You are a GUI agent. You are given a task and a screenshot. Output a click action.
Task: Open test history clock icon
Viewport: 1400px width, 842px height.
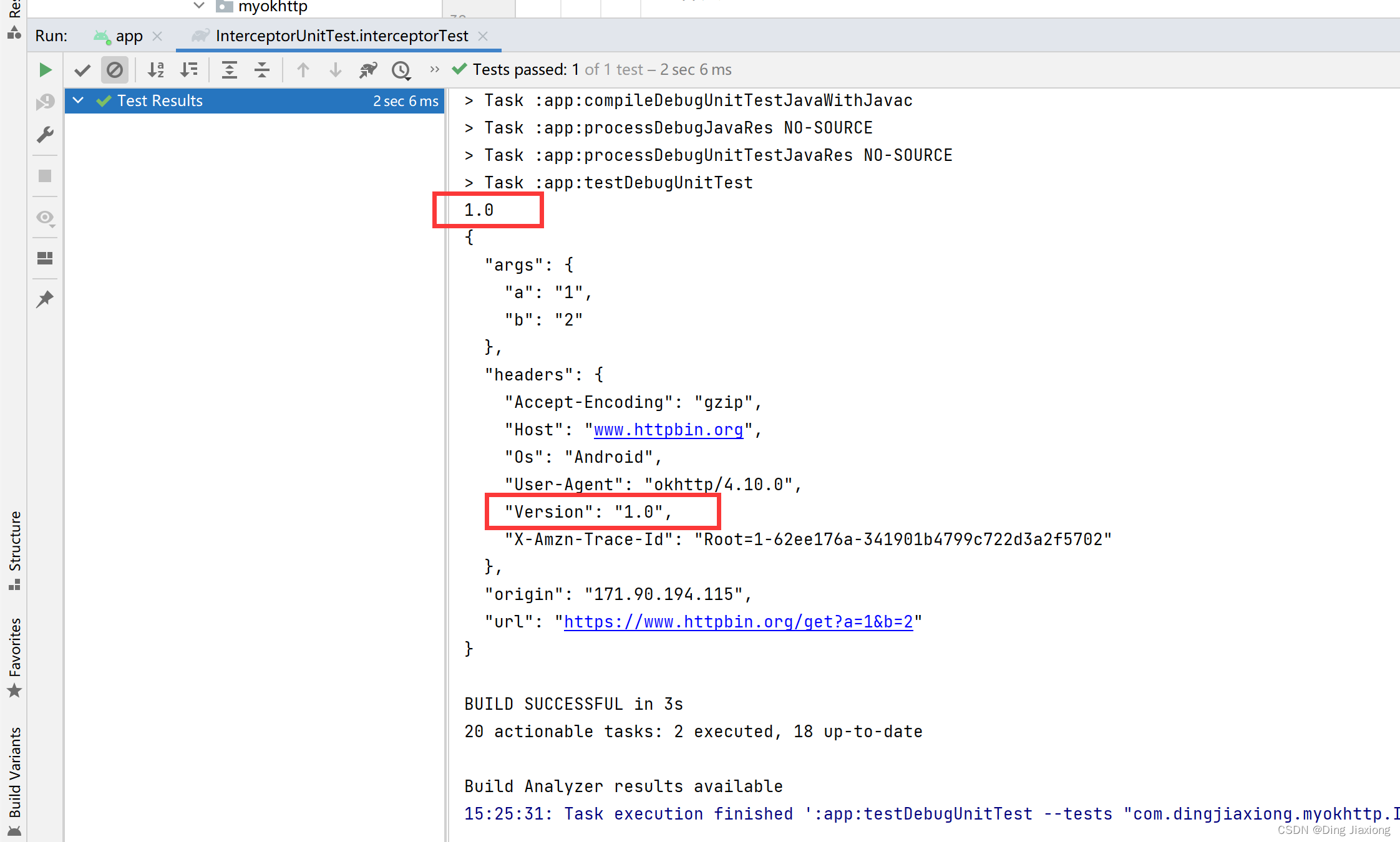pyautogui.click(x=401, y=70)
